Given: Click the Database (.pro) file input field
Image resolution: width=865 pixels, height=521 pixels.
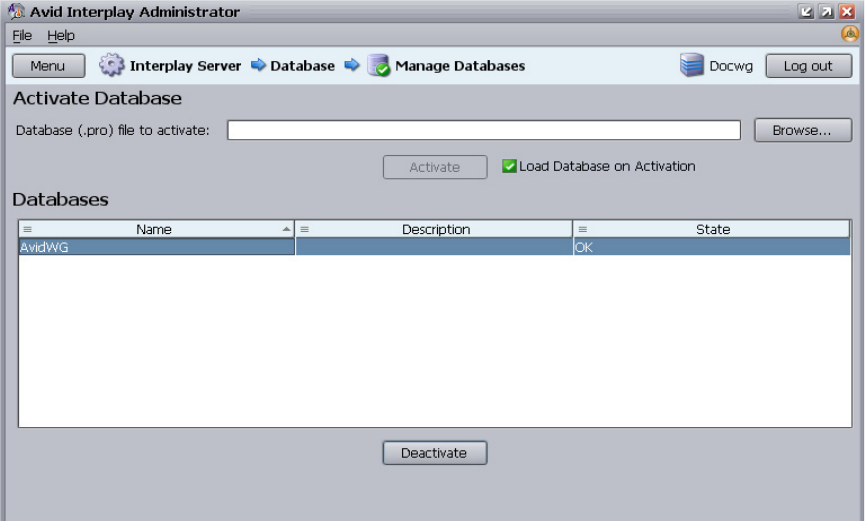Looking at the screenshot, I should coord(484,130).
